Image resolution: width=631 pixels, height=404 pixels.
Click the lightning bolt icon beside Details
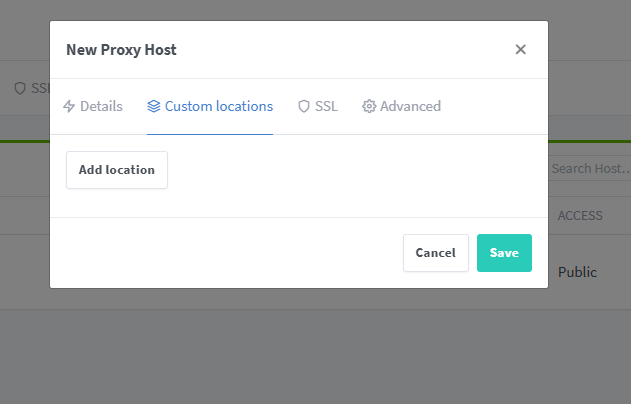click(69, 106)
